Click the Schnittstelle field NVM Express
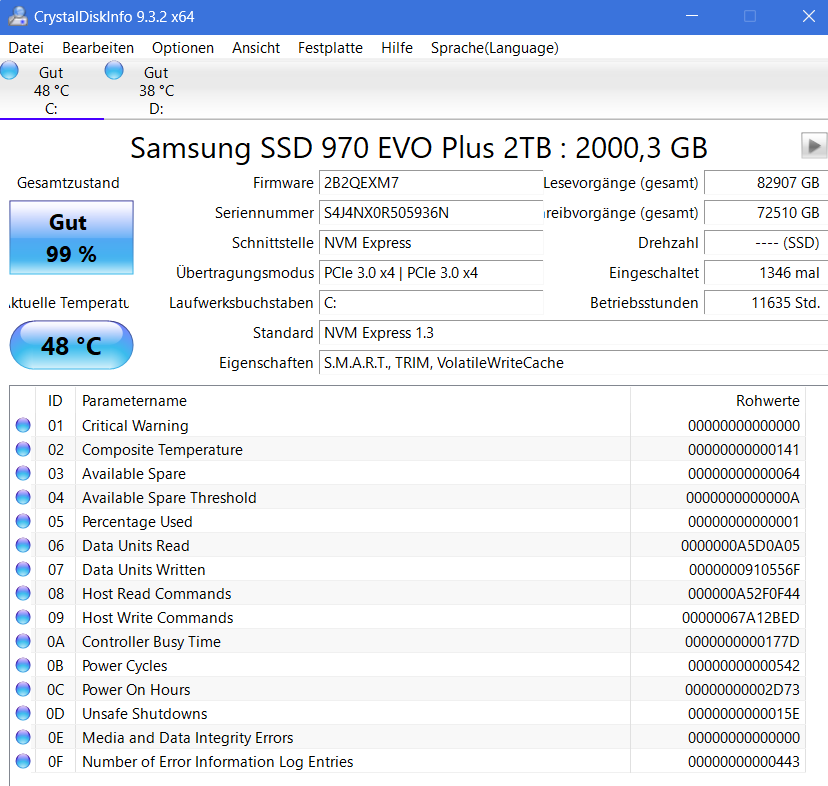This screenshot has height=786, width=828. [x=431, y=243]
